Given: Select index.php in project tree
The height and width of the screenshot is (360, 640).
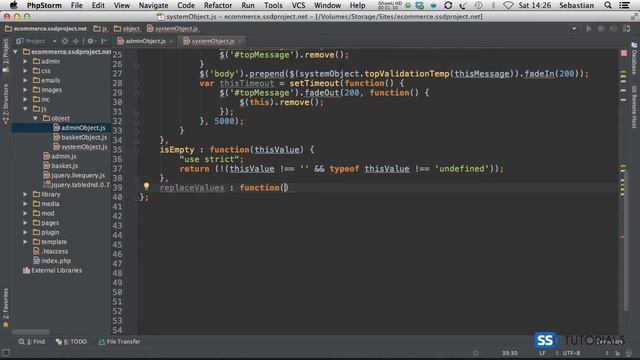Looking at the screenshot, I should coord(52,261).
